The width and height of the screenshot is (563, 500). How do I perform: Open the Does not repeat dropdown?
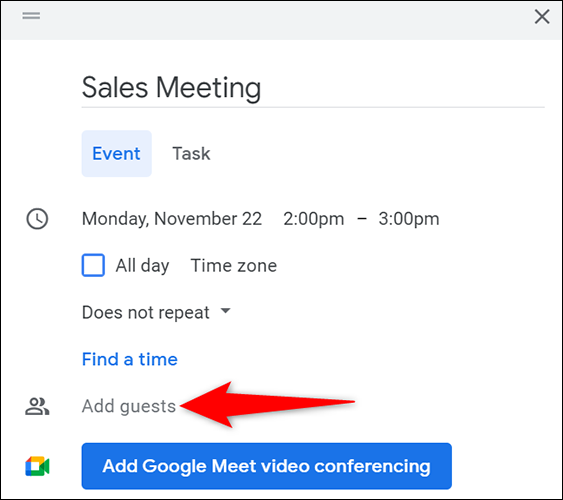click(156, 312)
